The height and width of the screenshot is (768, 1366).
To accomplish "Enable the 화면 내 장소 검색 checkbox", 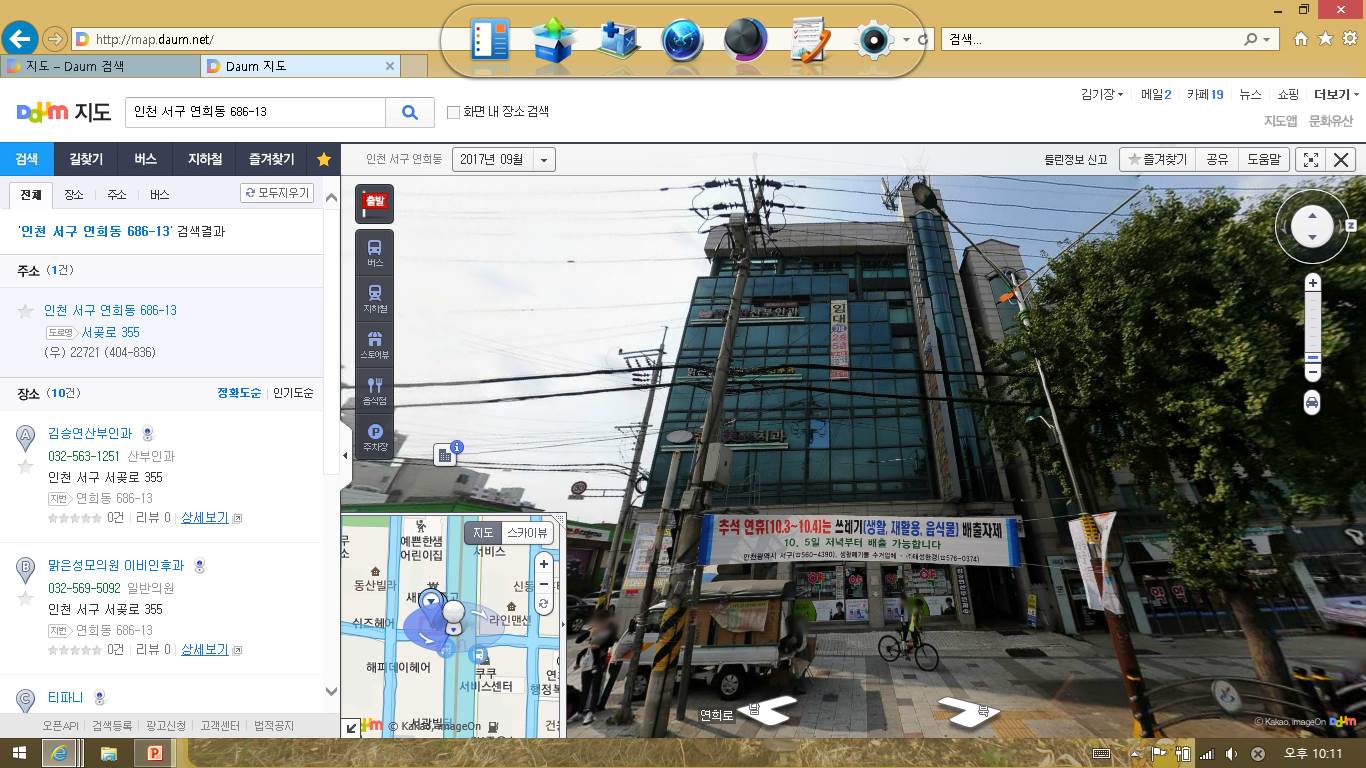I will click(453, 112).
